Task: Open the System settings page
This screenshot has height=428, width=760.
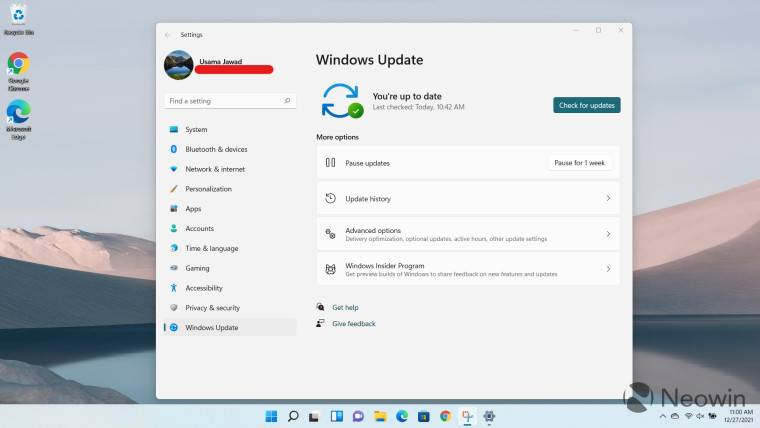Action: pos(196,129)
